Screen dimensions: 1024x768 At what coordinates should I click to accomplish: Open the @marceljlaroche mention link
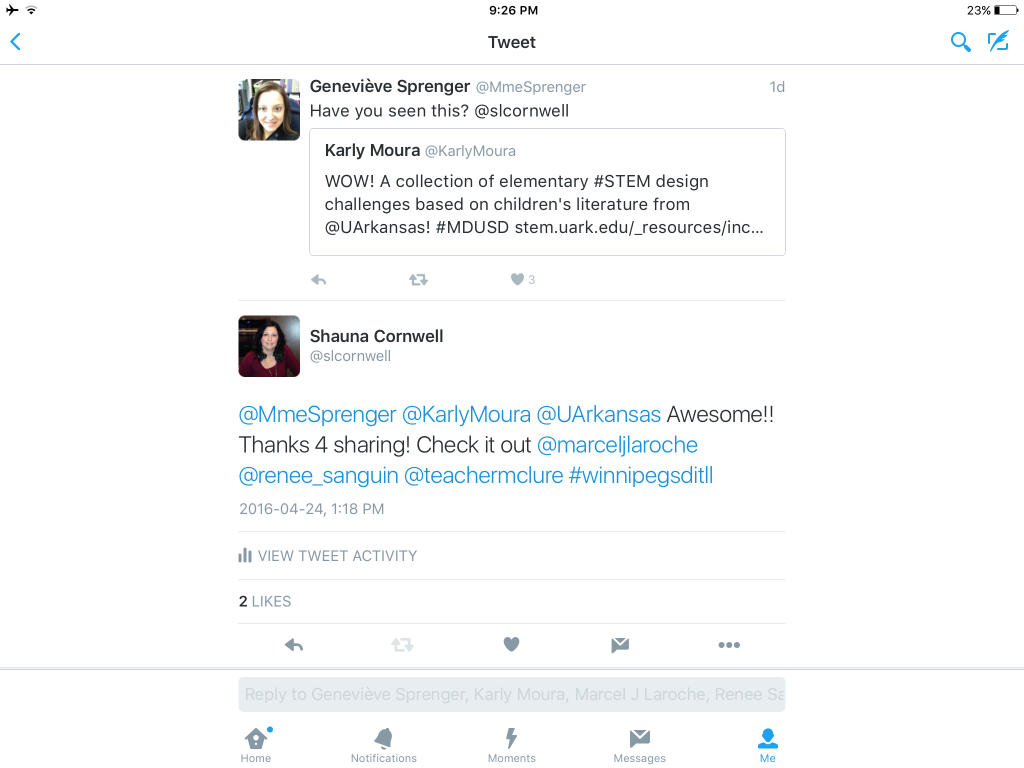(617, 445)
